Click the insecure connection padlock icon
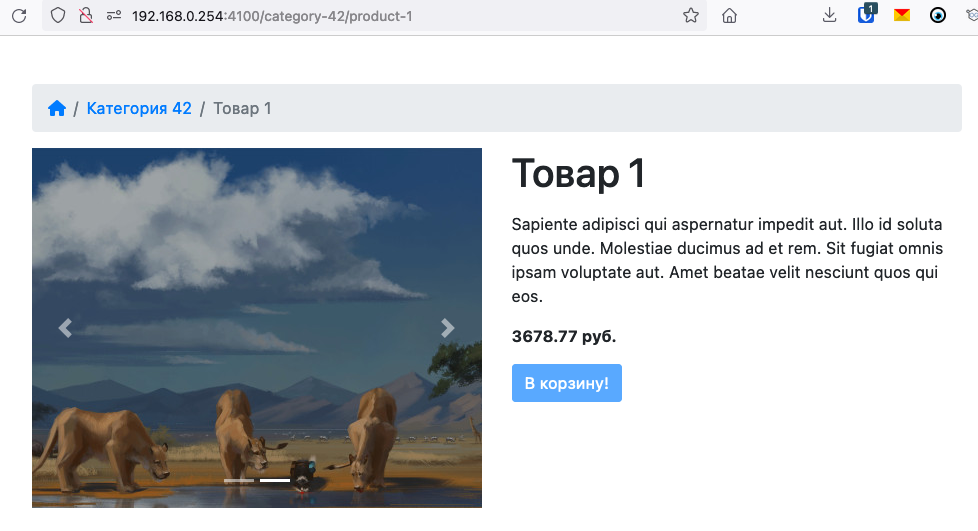This screenshot has height=531, width=978. (86, 16)
